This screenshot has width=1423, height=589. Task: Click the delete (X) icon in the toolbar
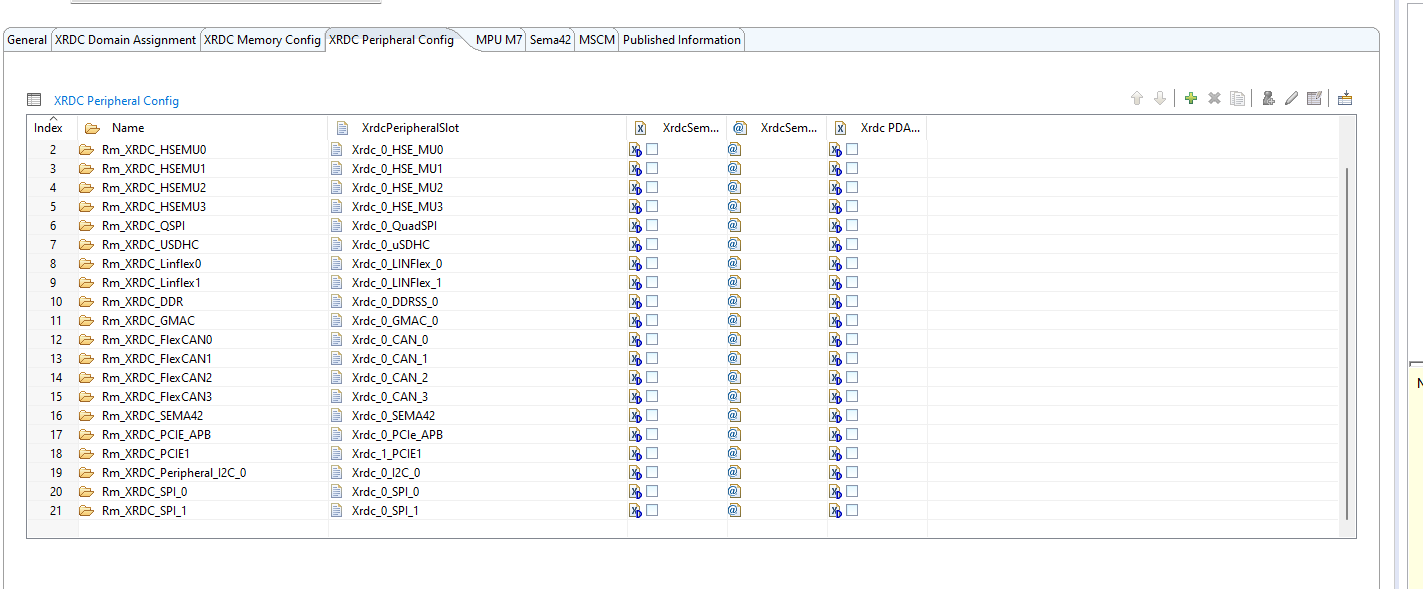(x=1214, y=98)
